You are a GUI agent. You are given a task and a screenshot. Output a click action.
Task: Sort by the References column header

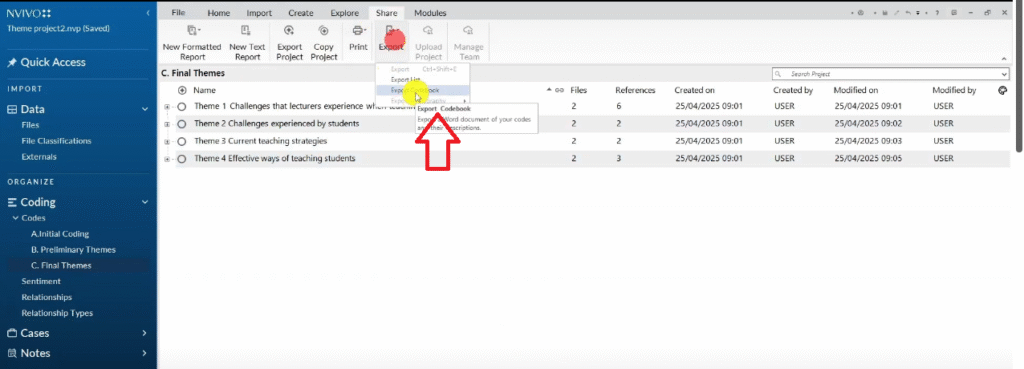[x=635, y=91]
